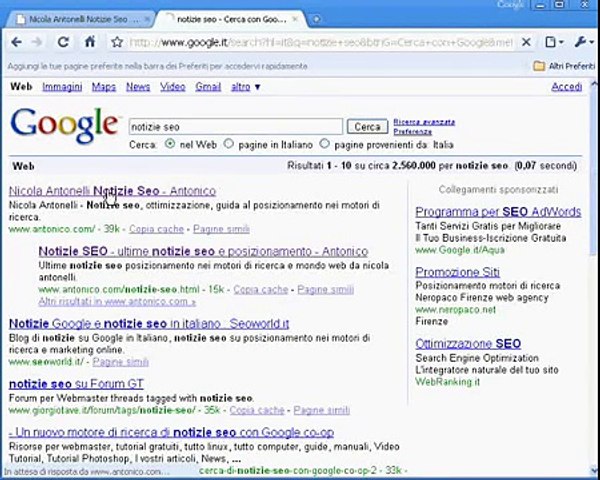
Task: Bookmark this page with the star icon
Action: [117, 42]
